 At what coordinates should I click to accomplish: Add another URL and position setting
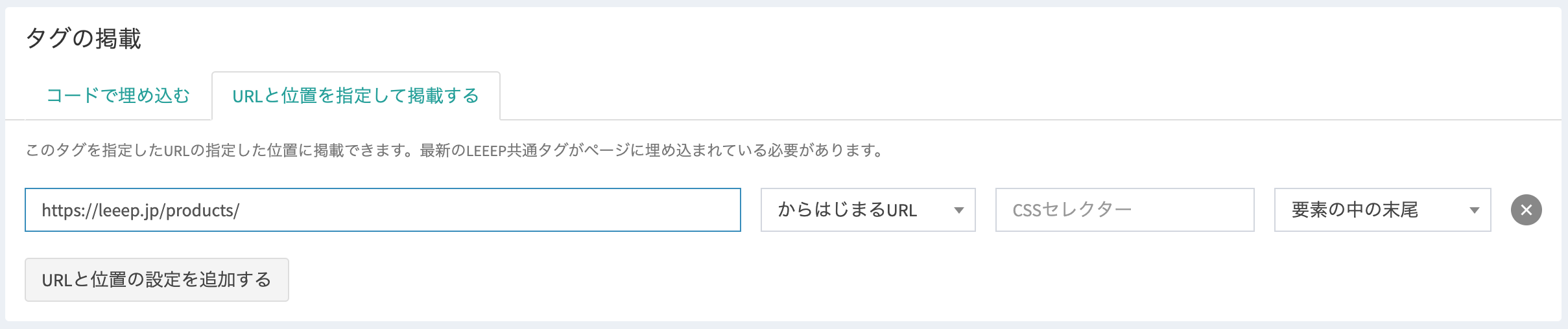click(156, 280)
